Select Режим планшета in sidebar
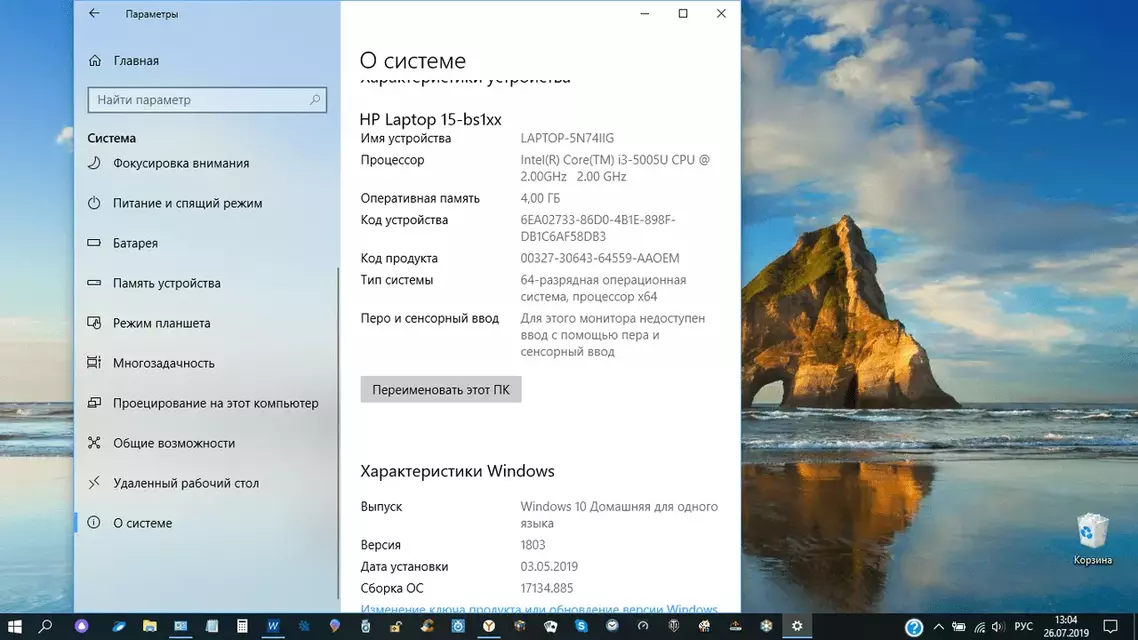This screenshot has height=640, width=1138. [161, 323]
